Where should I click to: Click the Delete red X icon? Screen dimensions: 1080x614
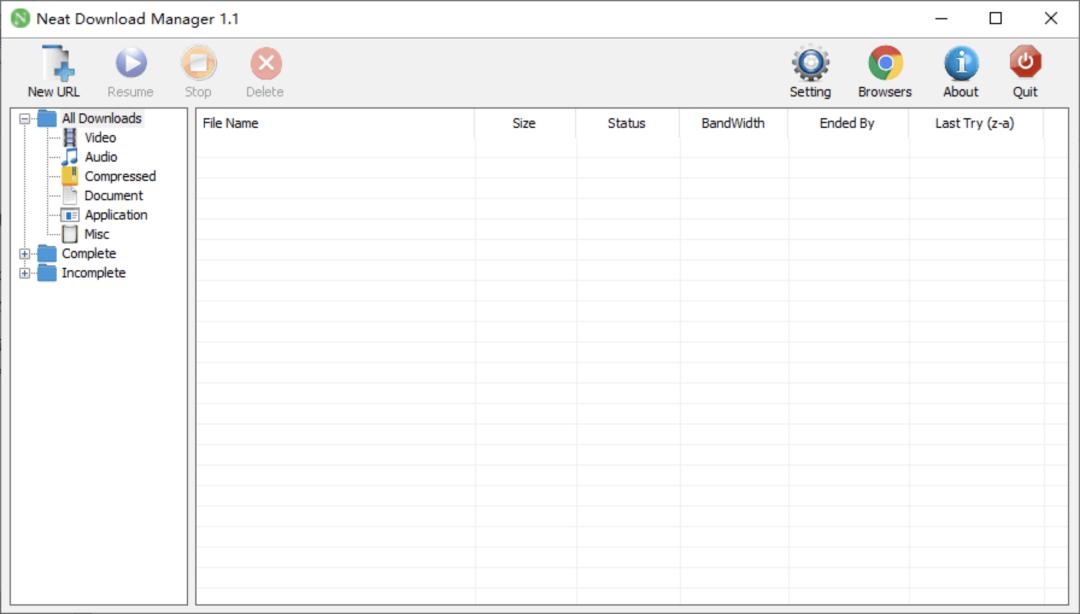point(266,63)
